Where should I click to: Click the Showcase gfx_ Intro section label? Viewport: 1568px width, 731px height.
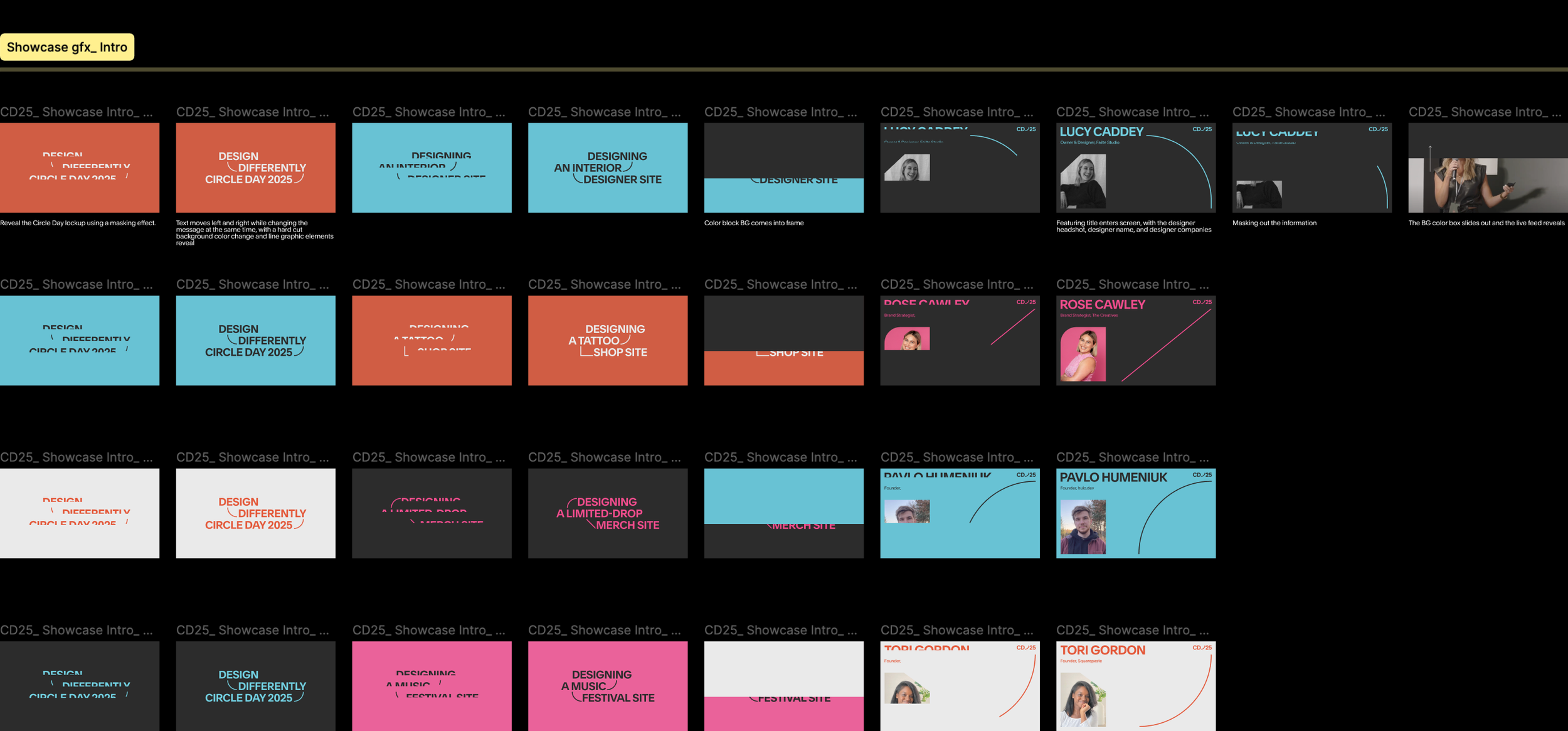tap(66, 47)
